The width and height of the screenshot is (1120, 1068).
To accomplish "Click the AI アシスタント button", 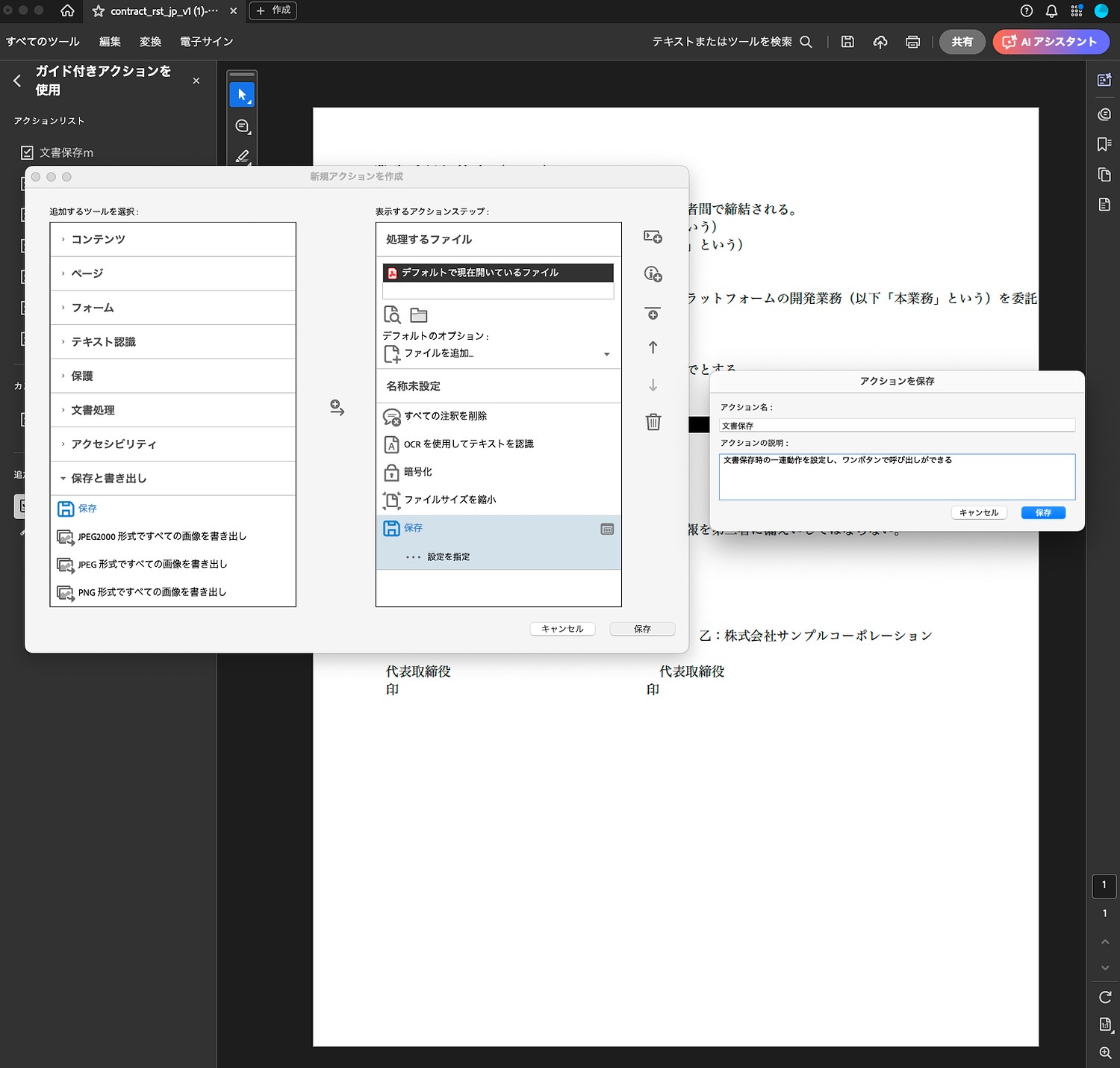I will pyautogui.click(x=1051, y=42).
